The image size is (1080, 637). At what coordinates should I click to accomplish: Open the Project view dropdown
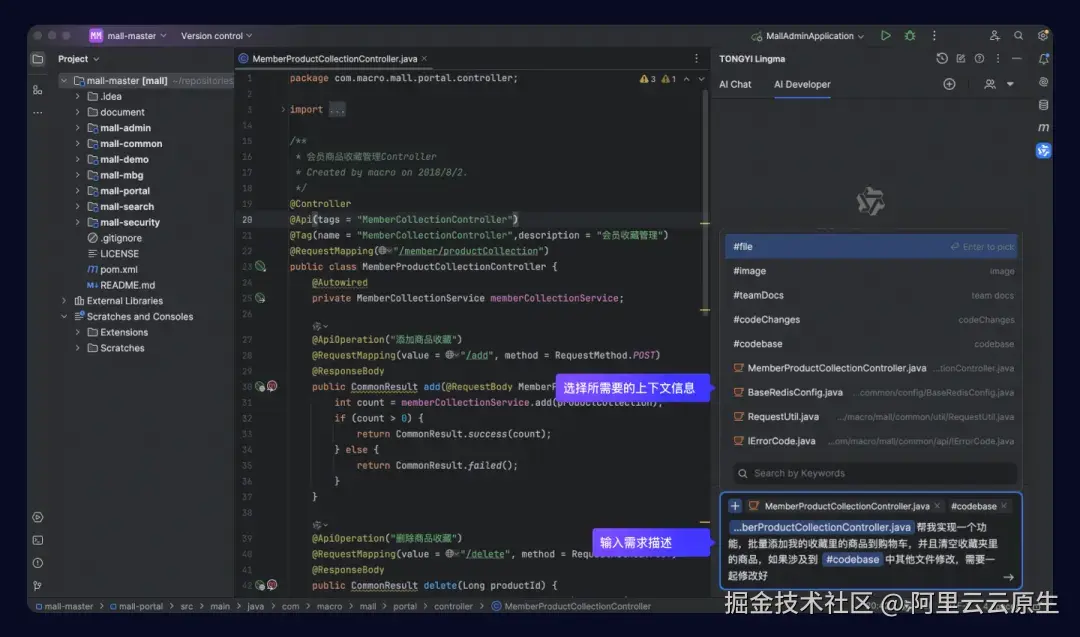pyautogui.click(x=79, y=59)
